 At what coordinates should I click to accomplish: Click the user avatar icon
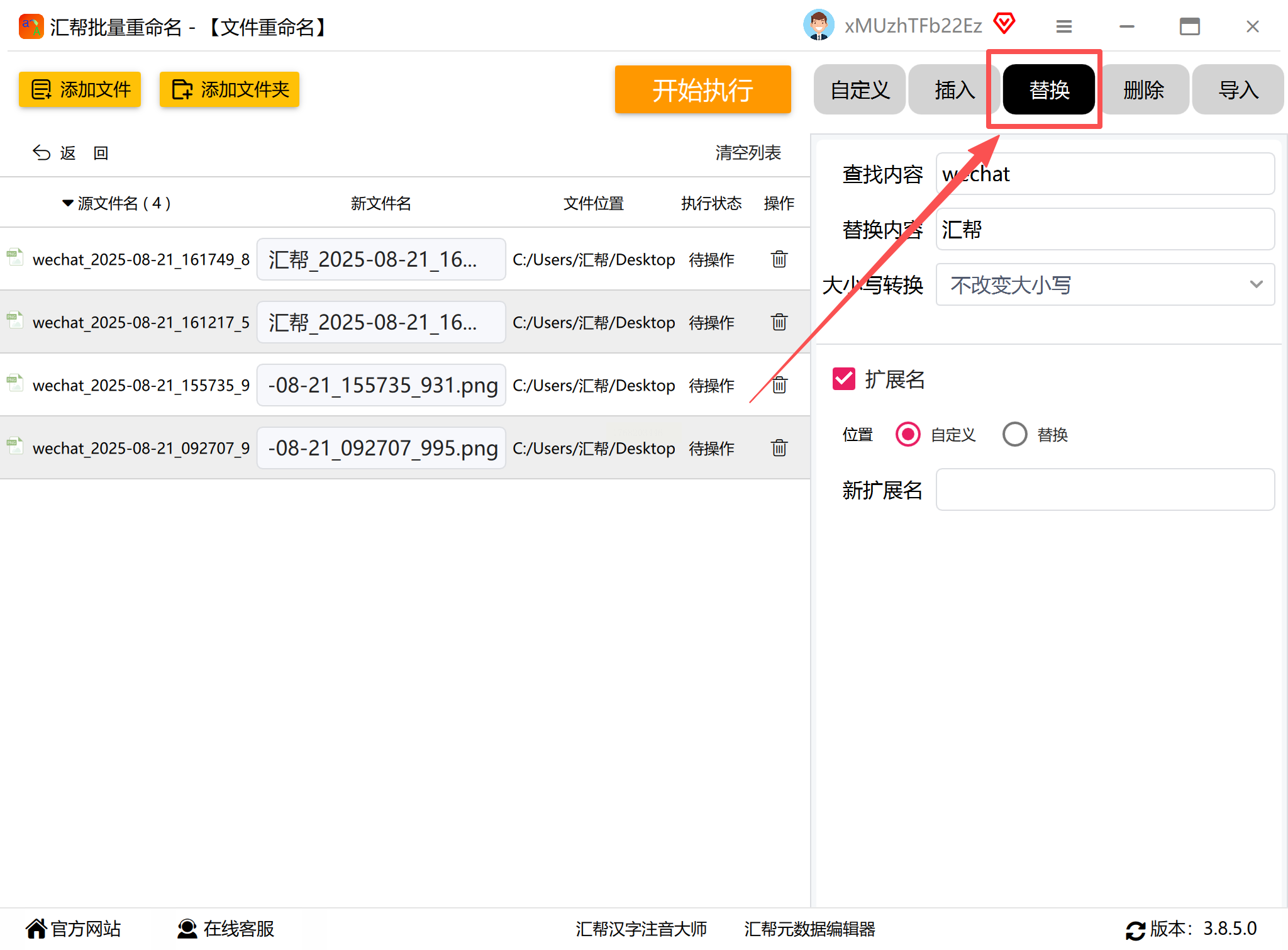pos(818,25)
